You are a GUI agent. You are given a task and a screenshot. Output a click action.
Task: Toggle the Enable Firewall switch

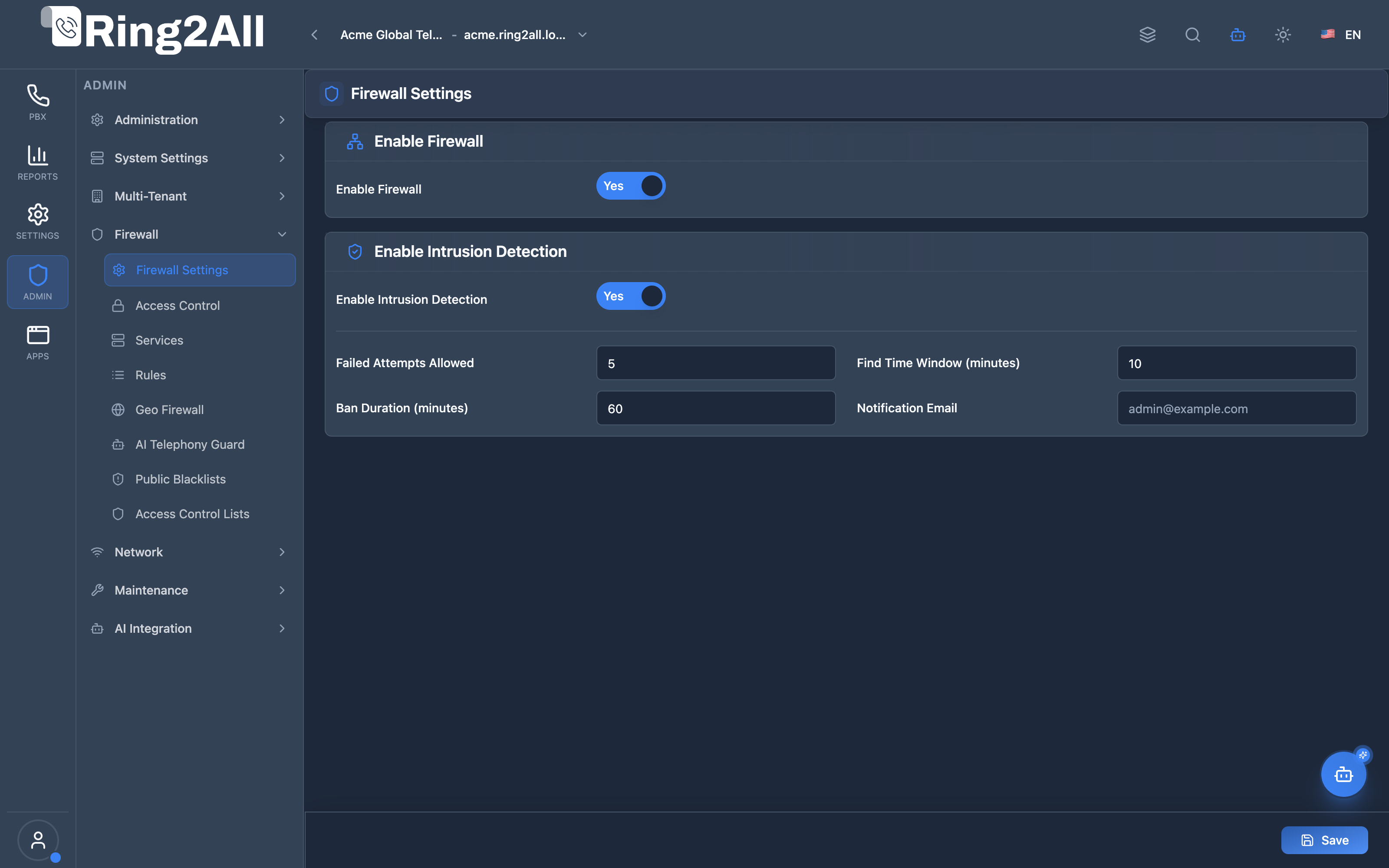tap(631, 186)
